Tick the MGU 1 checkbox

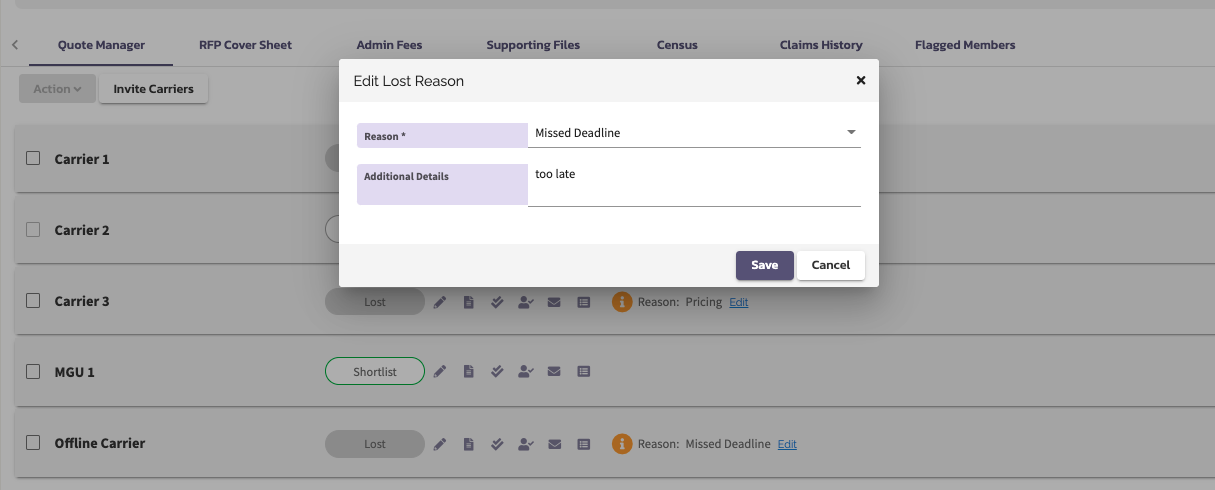pos(33,371)
